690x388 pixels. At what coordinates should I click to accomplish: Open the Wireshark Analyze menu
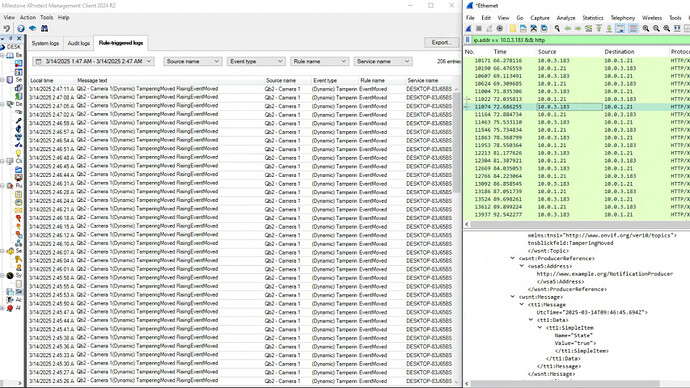coord(566,18)
